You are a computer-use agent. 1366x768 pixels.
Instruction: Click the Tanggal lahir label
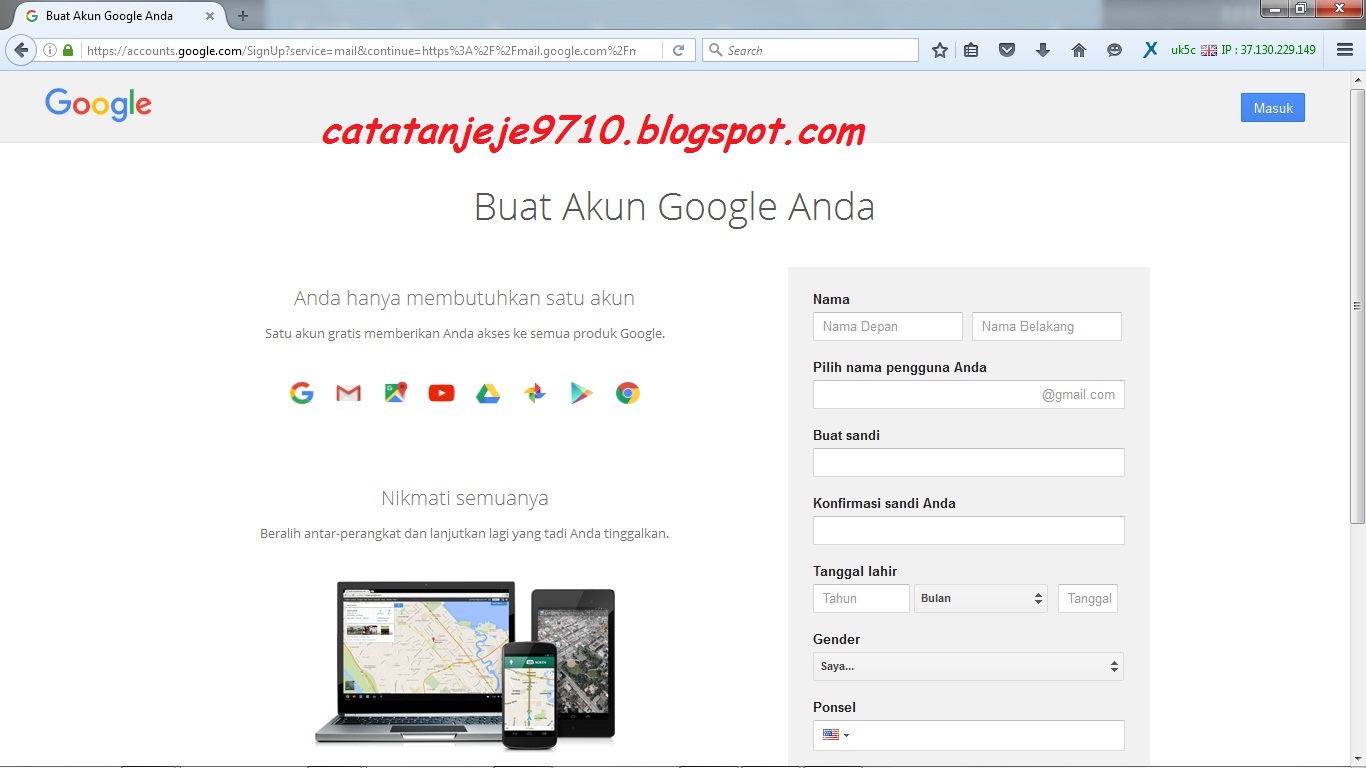(855, 571)
